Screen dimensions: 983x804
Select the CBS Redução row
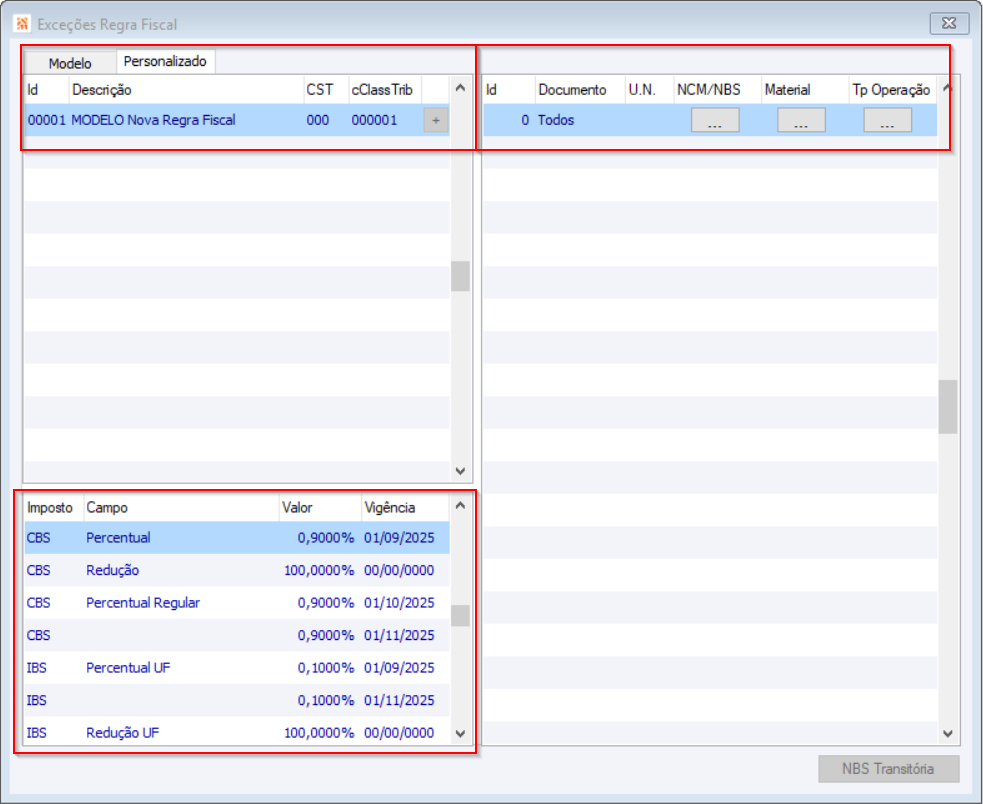coord(237,570)
